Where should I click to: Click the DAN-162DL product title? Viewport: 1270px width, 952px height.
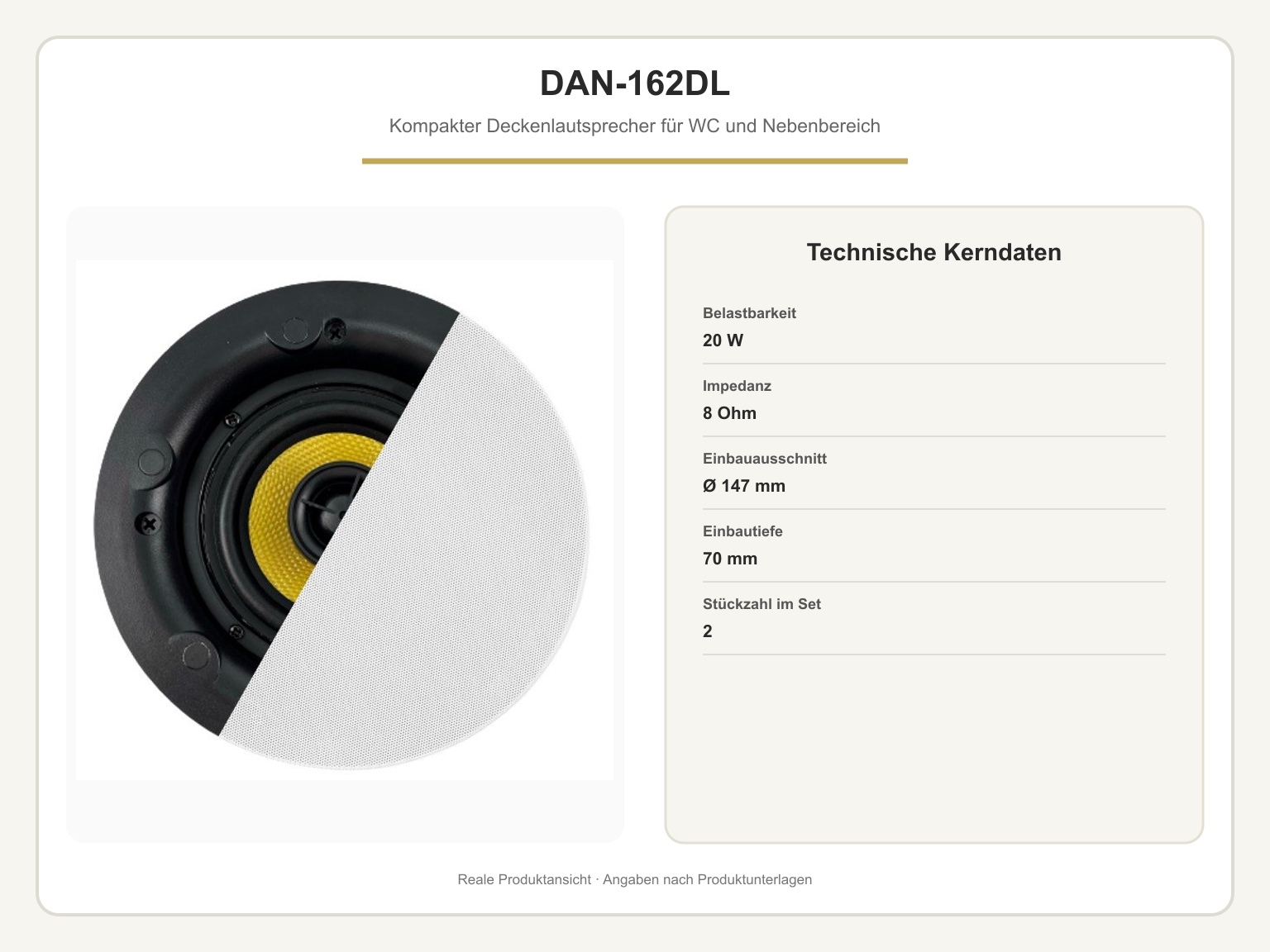pos(635,83)
